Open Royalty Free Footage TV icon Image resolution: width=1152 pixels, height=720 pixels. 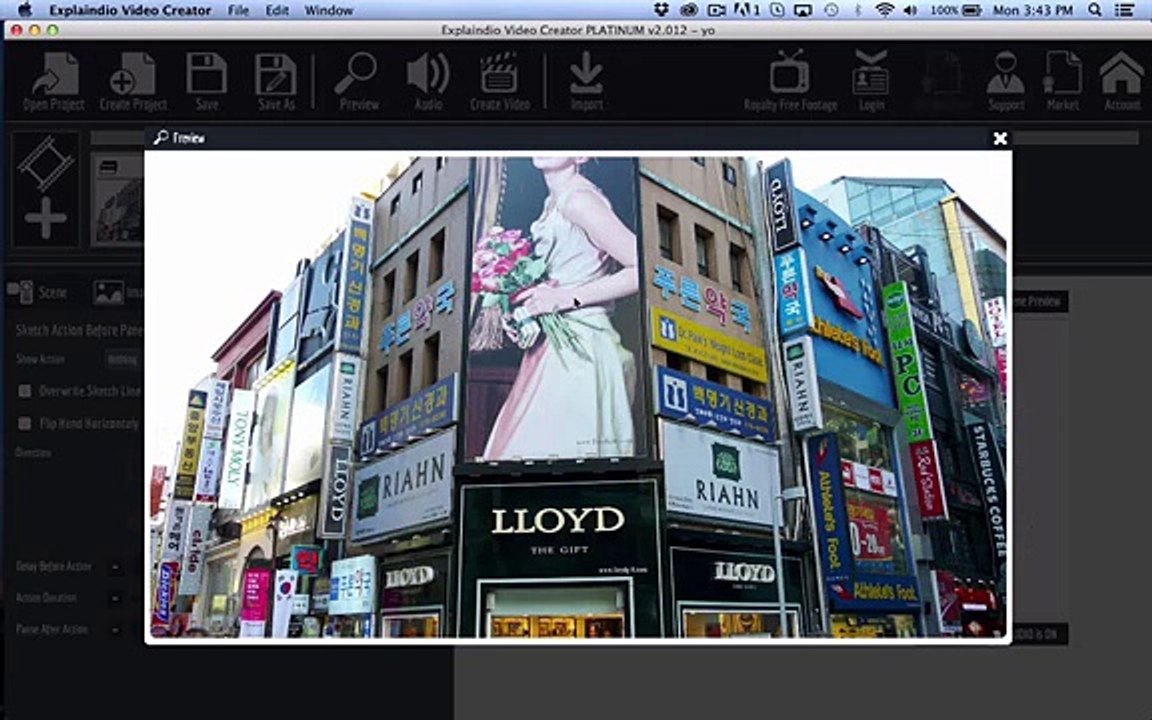[790, 81]
